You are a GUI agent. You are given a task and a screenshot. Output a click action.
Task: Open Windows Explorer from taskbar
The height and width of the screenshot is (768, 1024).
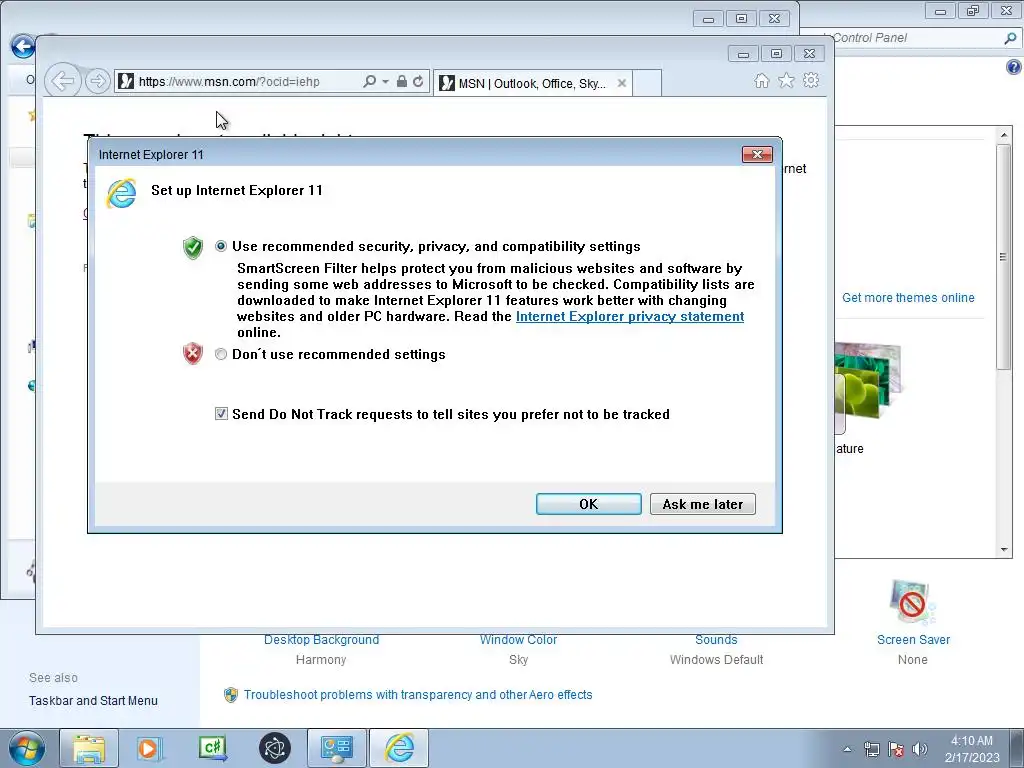[89, 748]
